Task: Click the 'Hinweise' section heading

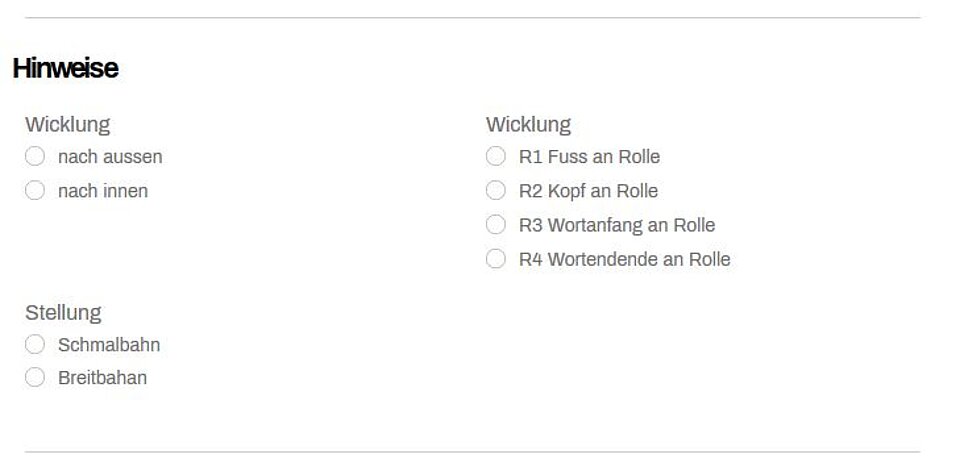Action: [65, 68]
